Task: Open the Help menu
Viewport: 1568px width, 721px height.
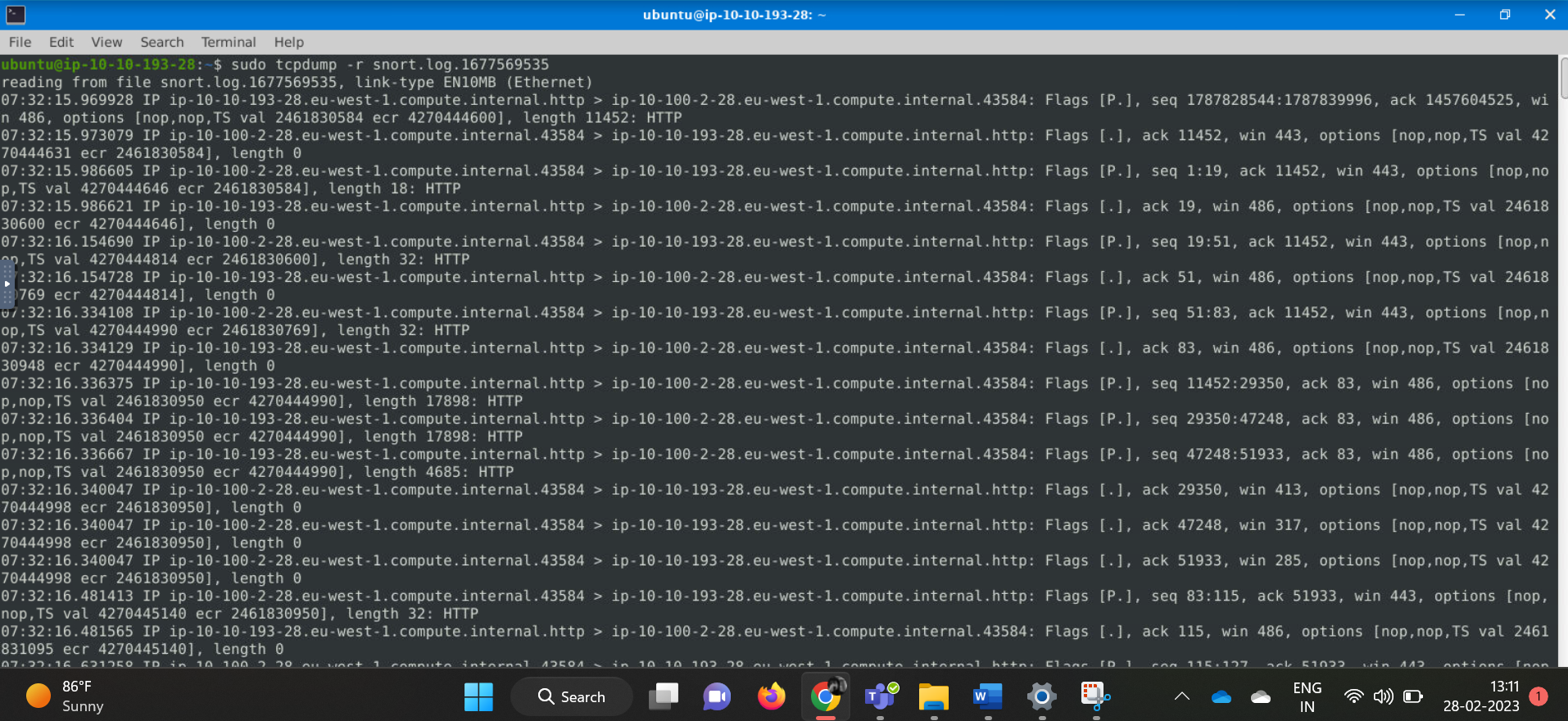Action: [x=288, y=42]
